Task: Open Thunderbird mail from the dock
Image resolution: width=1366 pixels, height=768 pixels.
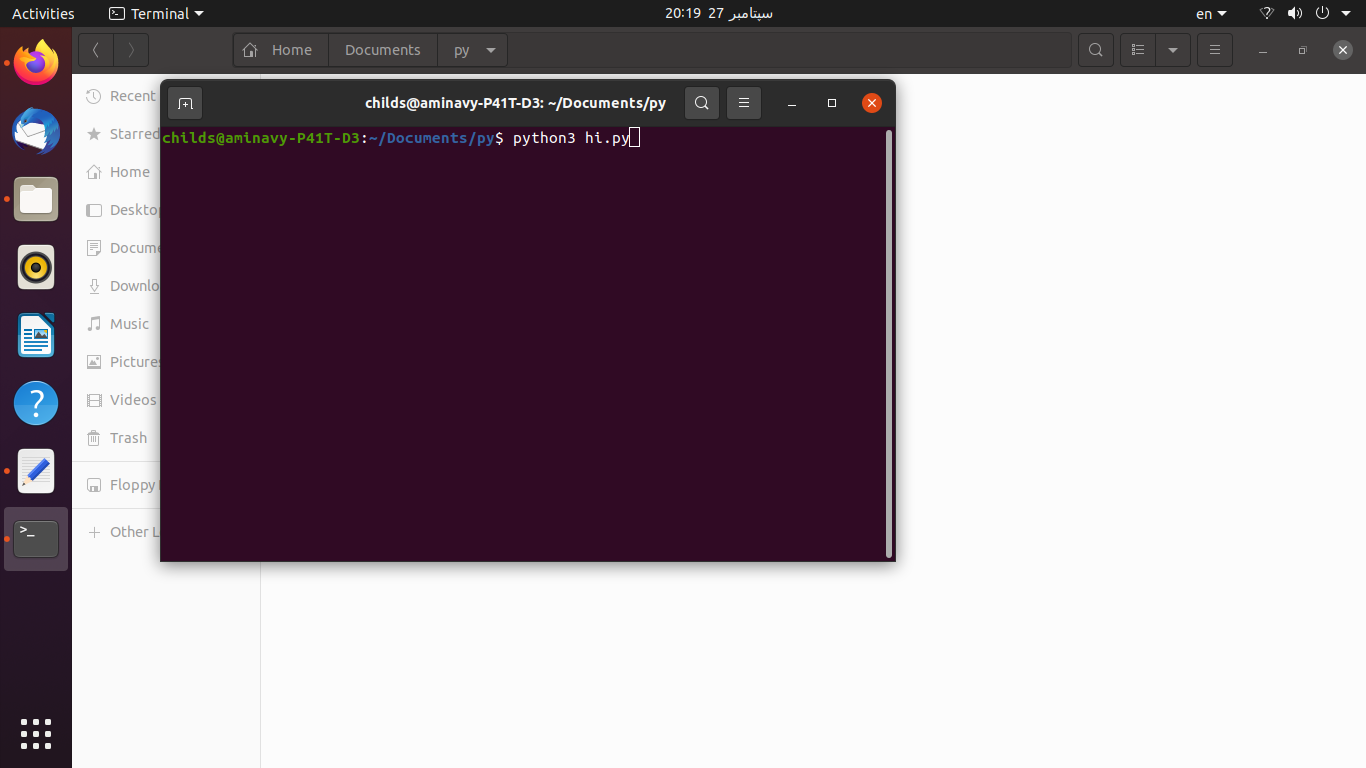Action: point(36,131)
